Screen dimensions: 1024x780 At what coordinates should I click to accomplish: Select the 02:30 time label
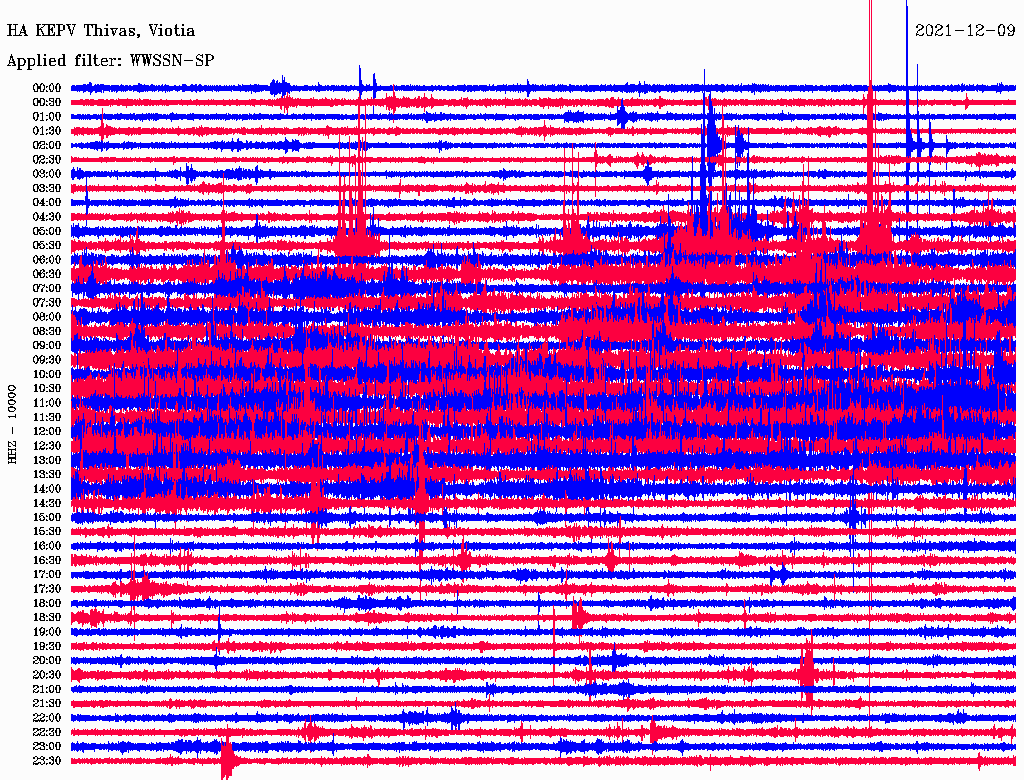47,159
